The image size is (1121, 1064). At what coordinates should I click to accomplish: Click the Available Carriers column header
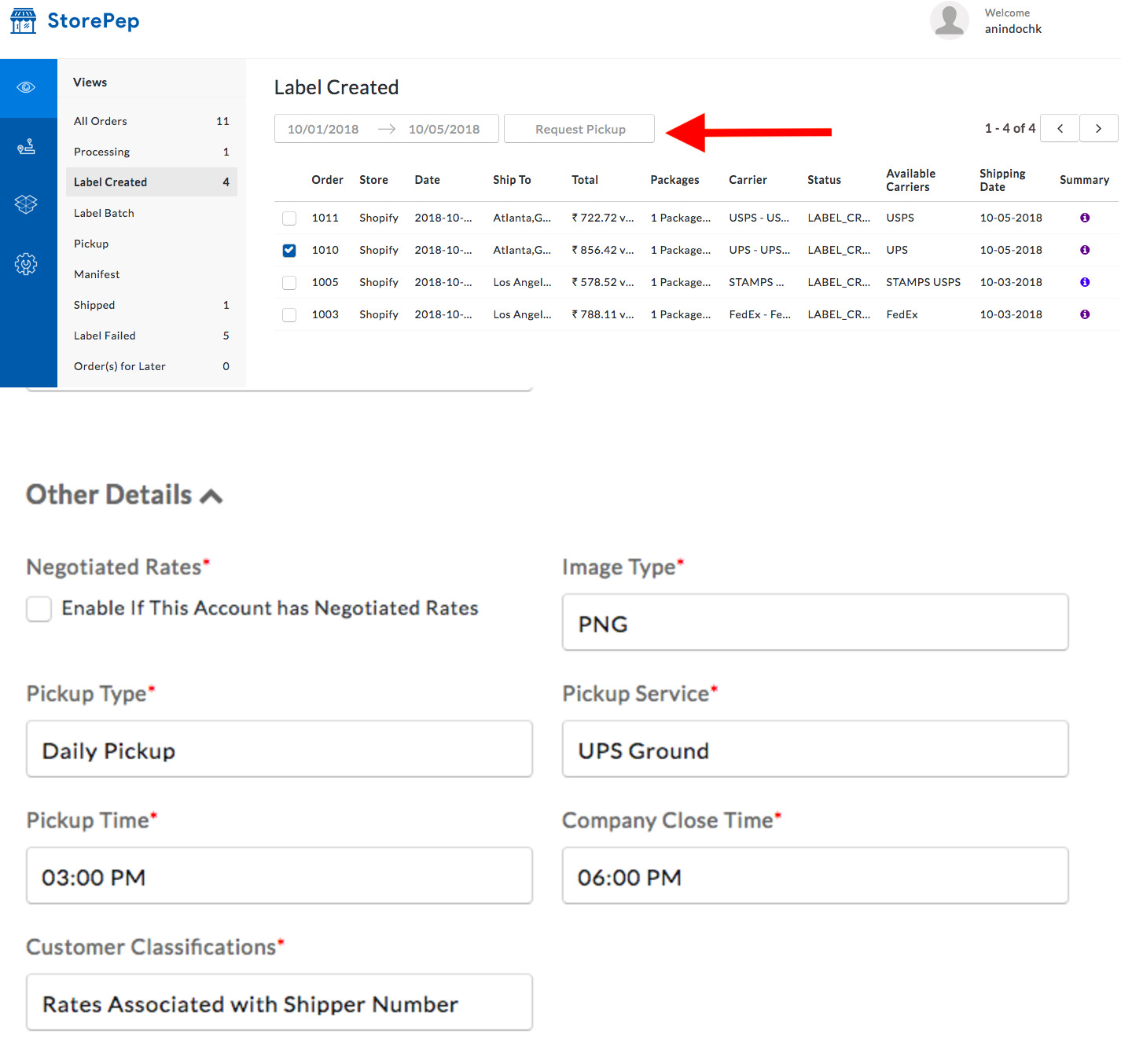click(910, 180)
